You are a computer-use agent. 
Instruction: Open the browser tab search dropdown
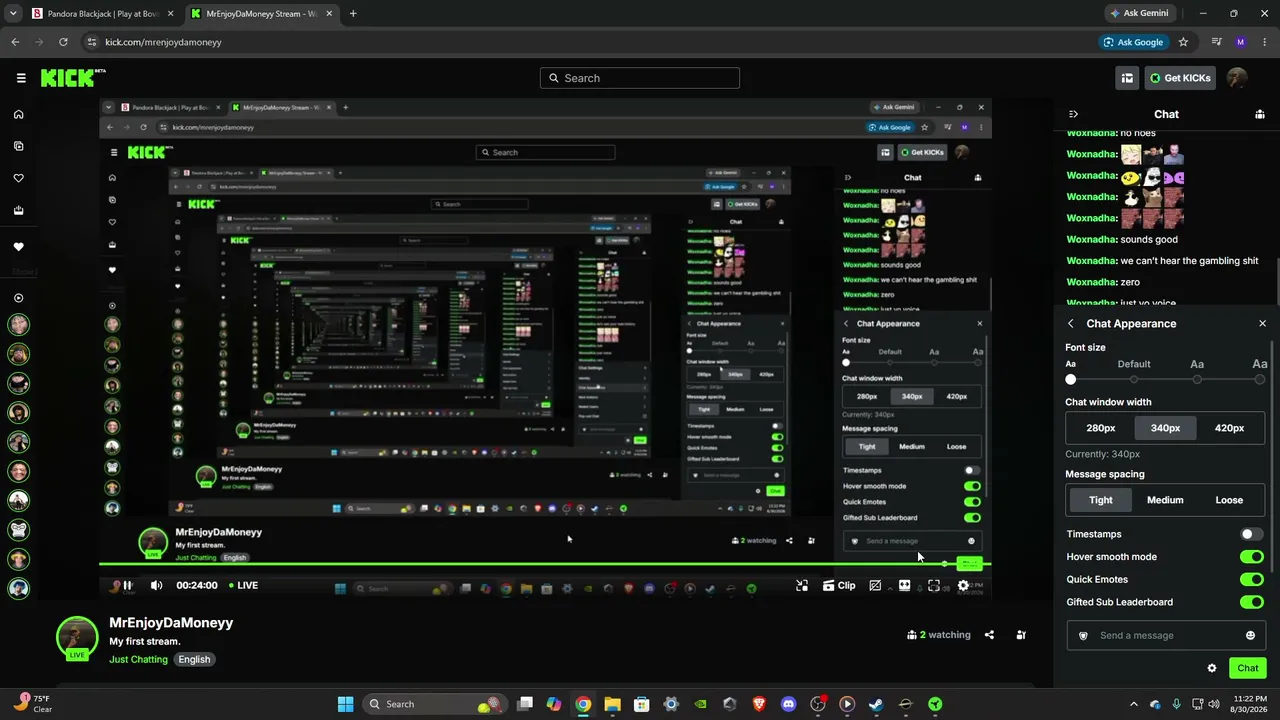coord(13,14)
